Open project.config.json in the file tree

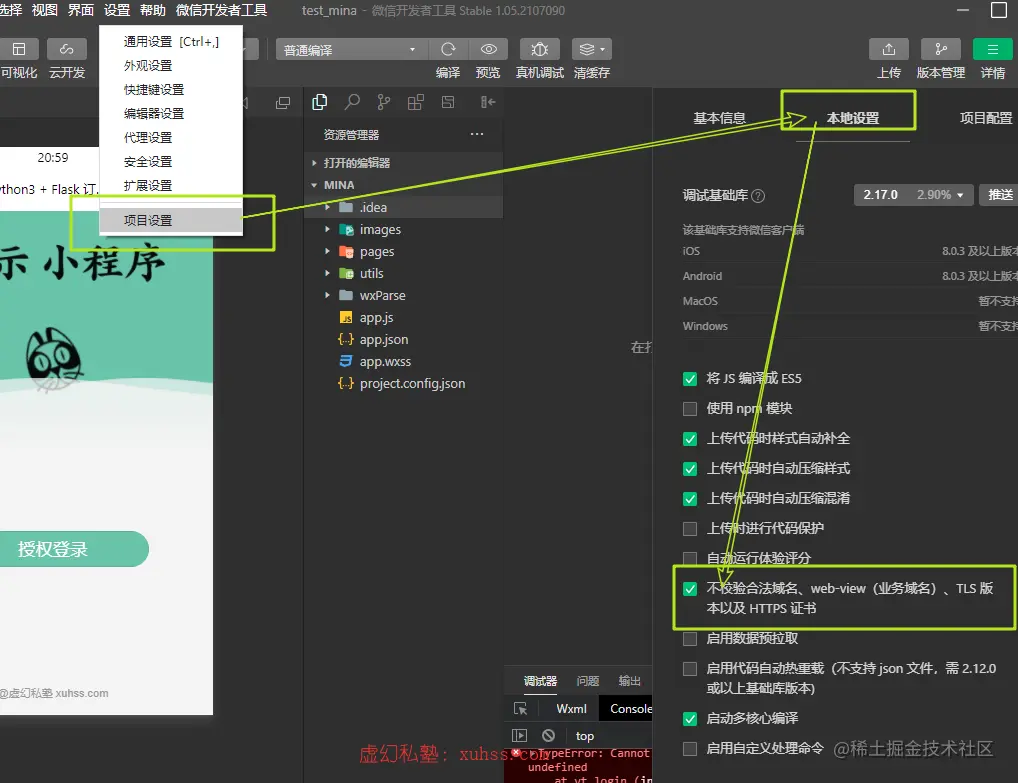[x=412, y=384]
